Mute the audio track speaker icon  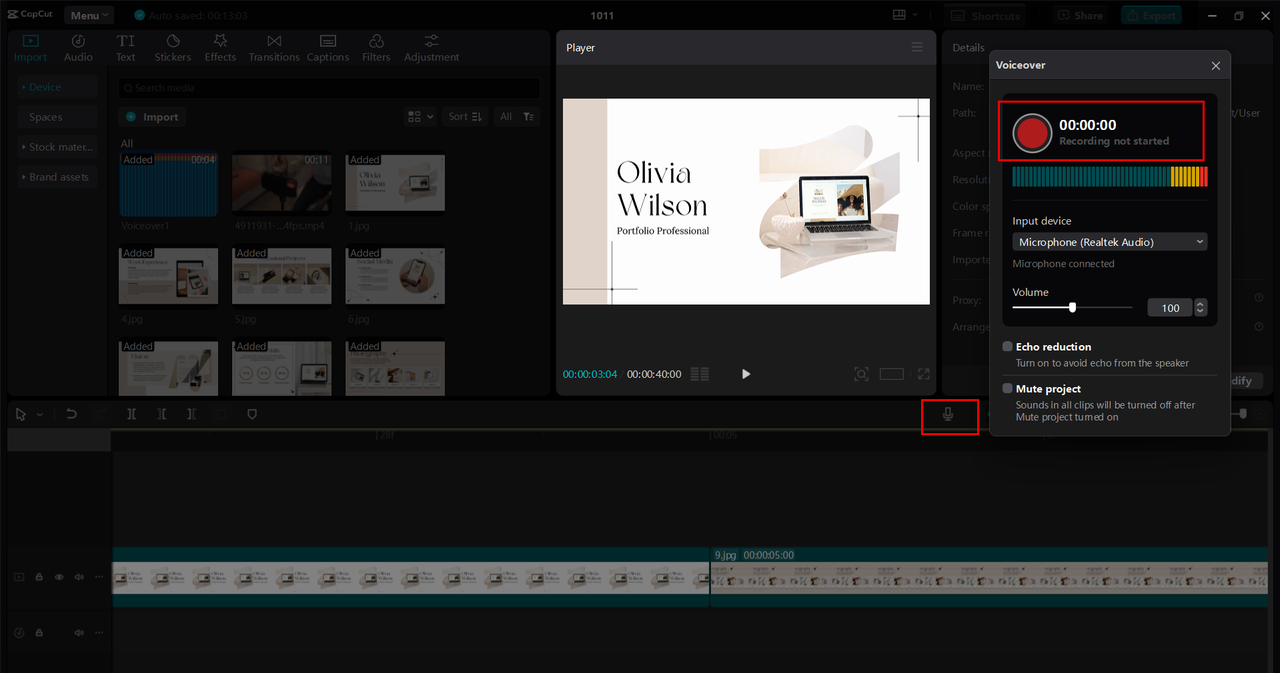click(x=79, y=633)
